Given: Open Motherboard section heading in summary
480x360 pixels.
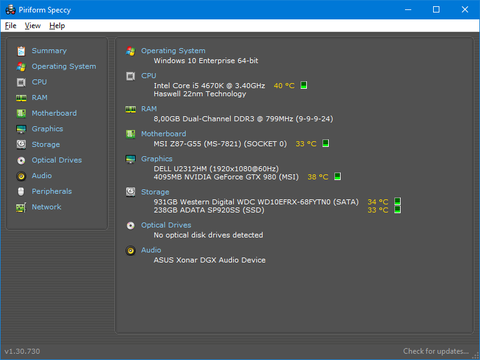Looking at the screenshot, I should (x=163, y=134).
